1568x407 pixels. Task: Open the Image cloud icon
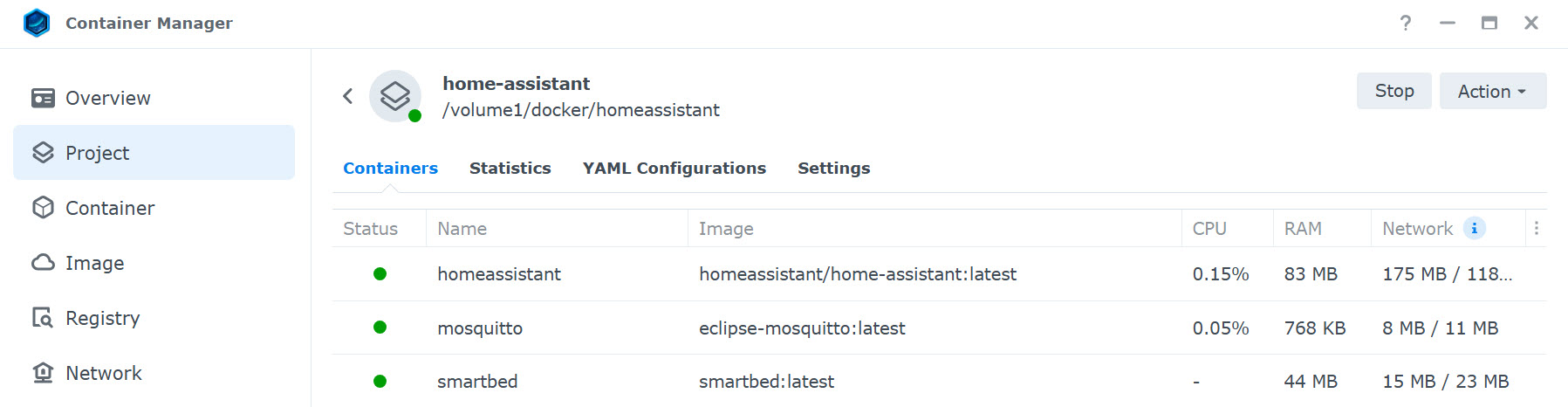tap(43, 263)
